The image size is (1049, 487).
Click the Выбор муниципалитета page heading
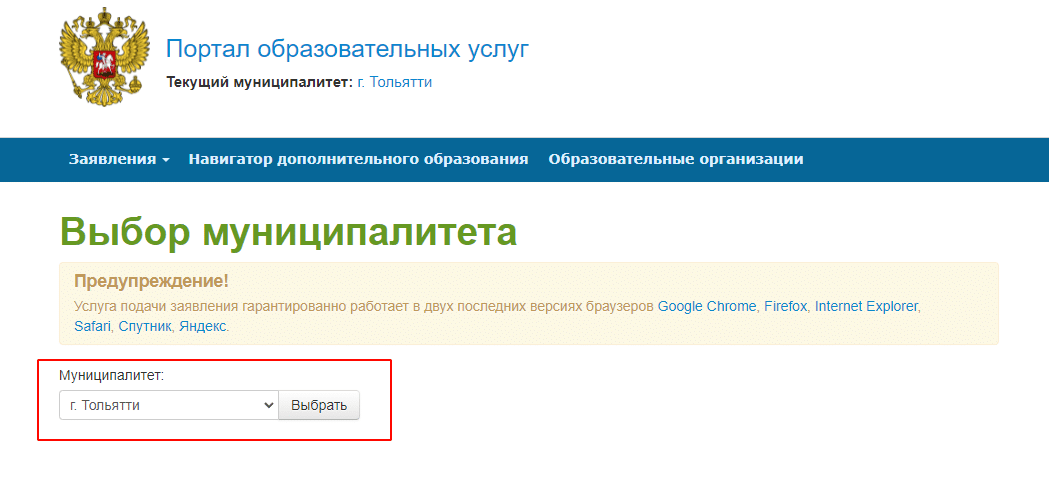(288, 231)
